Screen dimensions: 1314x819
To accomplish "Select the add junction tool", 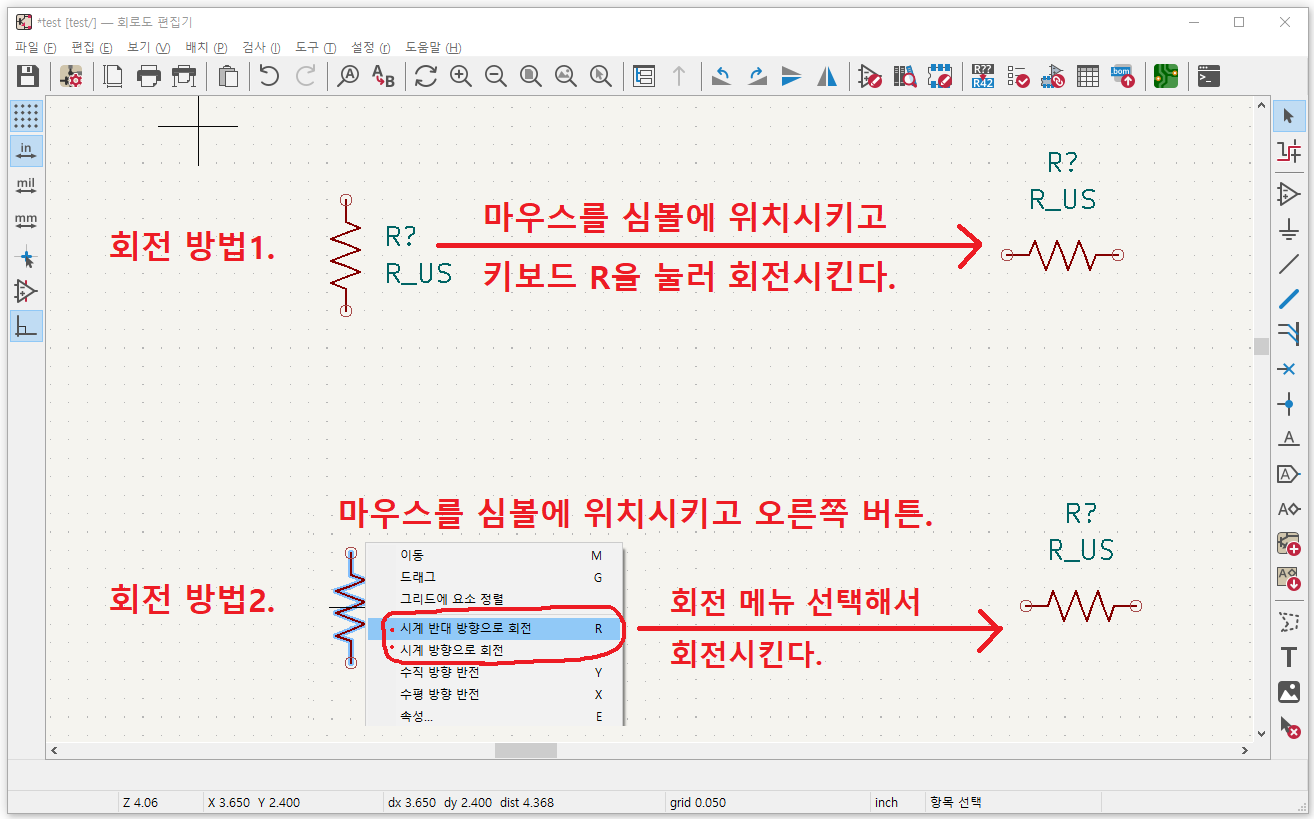I will 1289,404.
